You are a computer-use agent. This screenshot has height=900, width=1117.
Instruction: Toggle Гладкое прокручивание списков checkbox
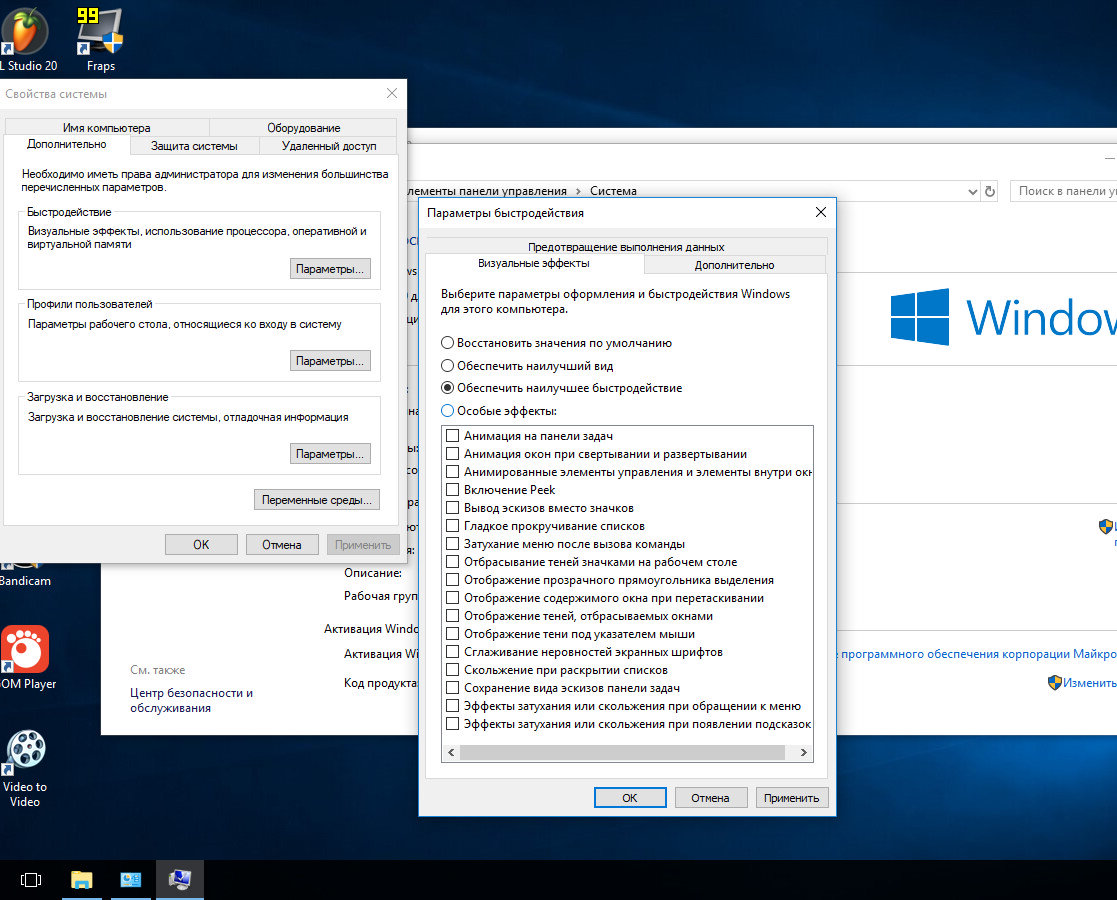coord(452,526)
